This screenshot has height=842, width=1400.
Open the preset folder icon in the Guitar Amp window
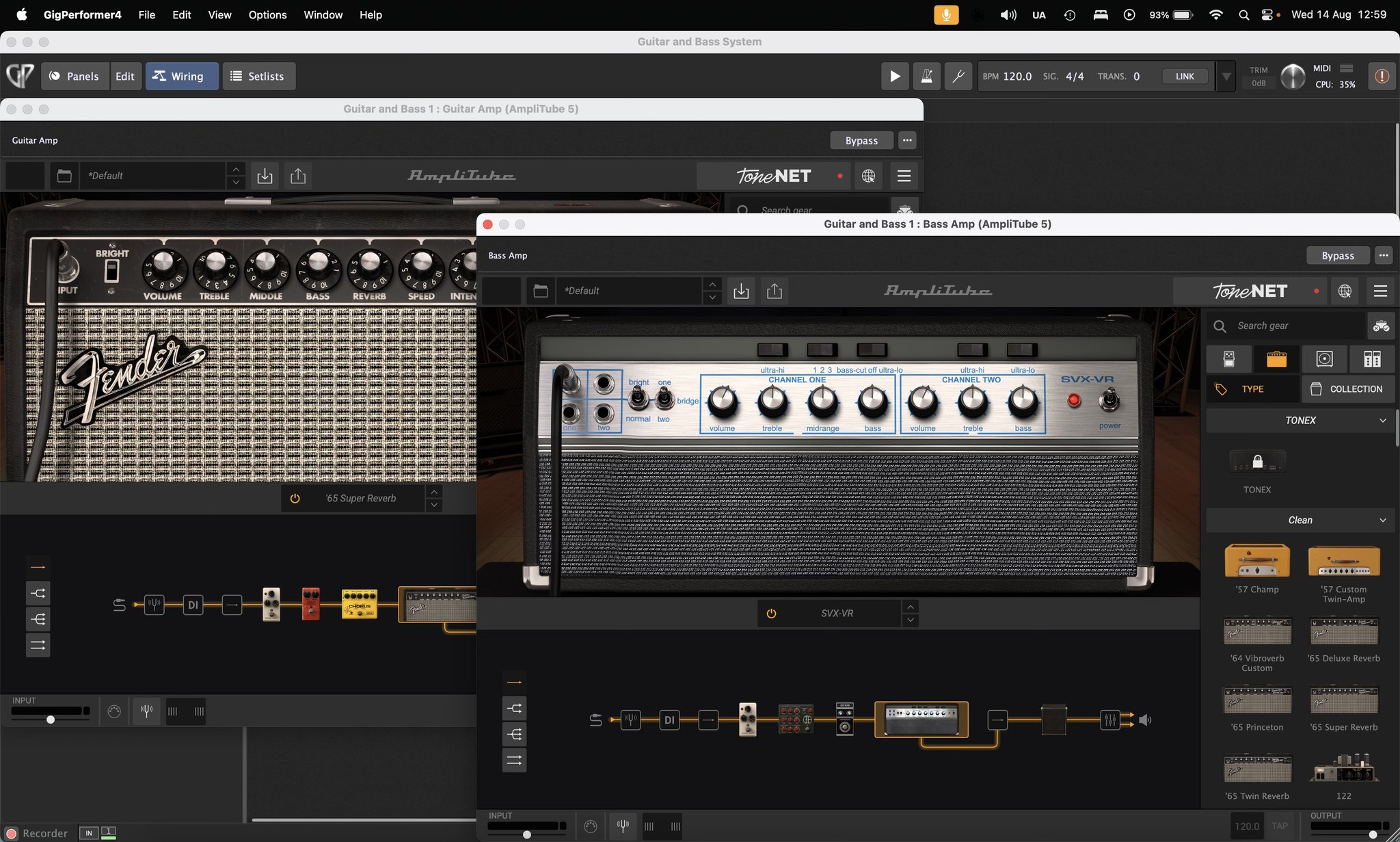[64, 176]
